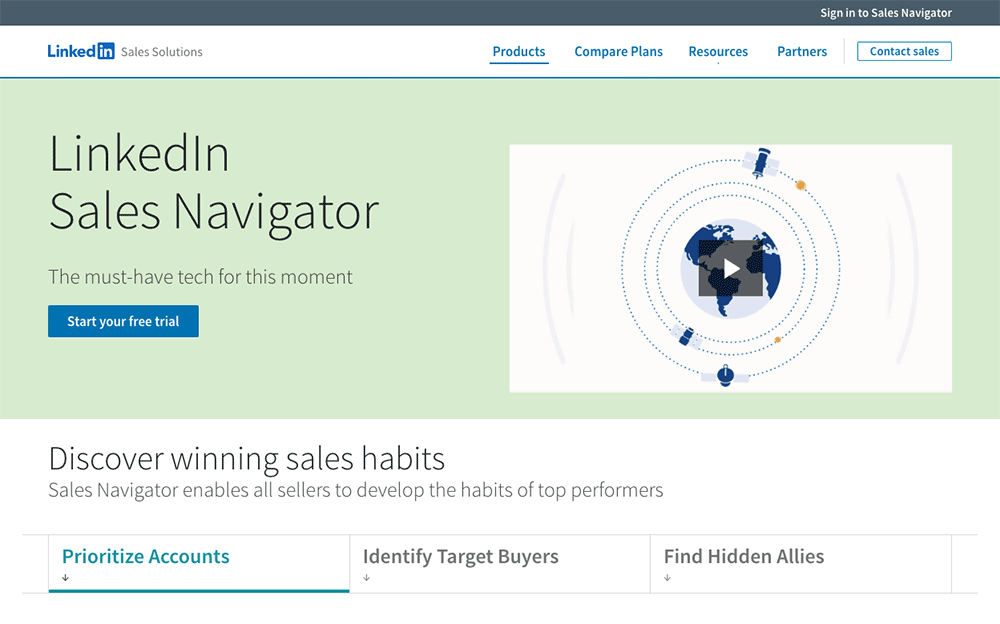Open the Products menu

point(519,52)
